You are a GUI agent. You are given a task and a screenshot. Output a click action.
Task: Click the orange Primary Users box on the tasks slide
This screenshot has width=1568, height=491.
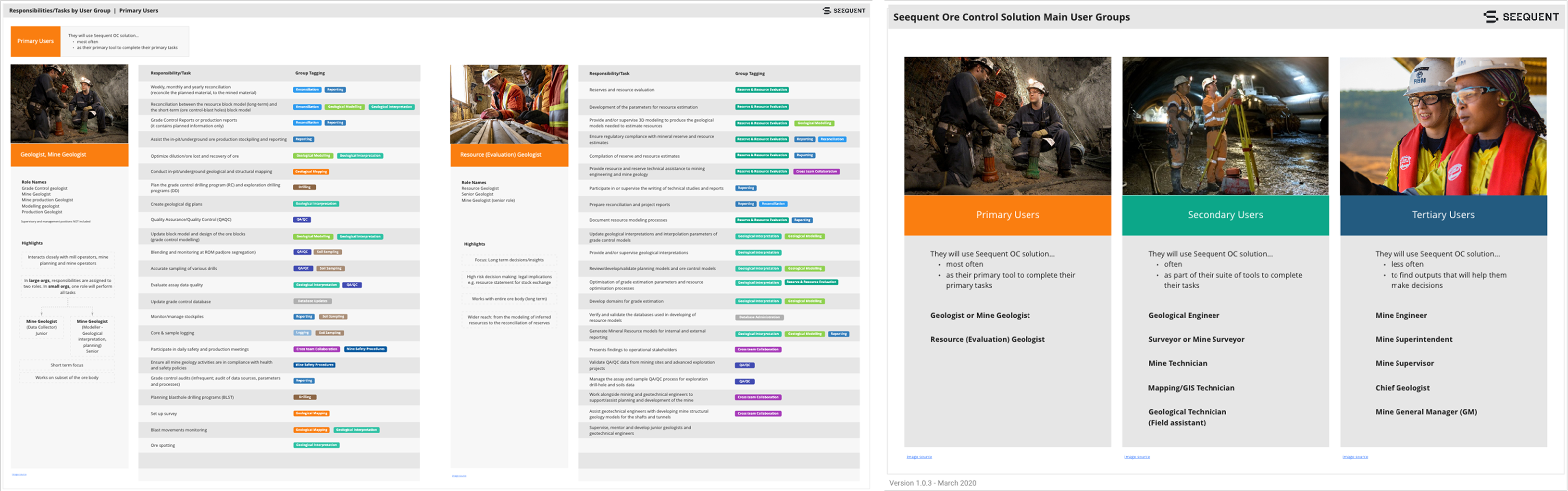tap(35, 41)
